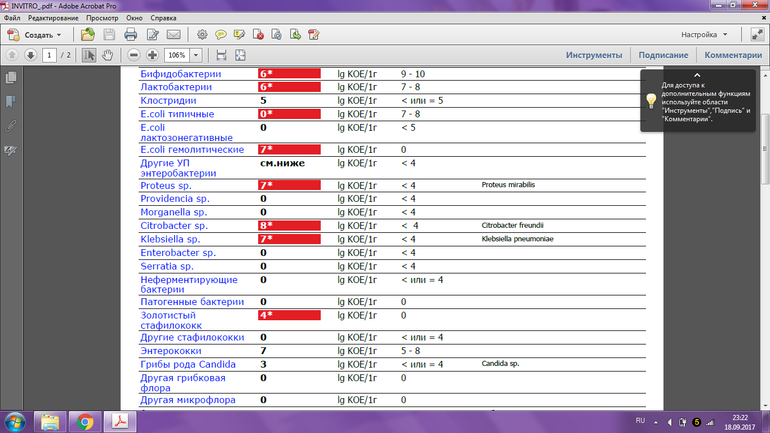Click the page number input field
Viewport: 770px width, 433px height.
[x=50, y=55]
